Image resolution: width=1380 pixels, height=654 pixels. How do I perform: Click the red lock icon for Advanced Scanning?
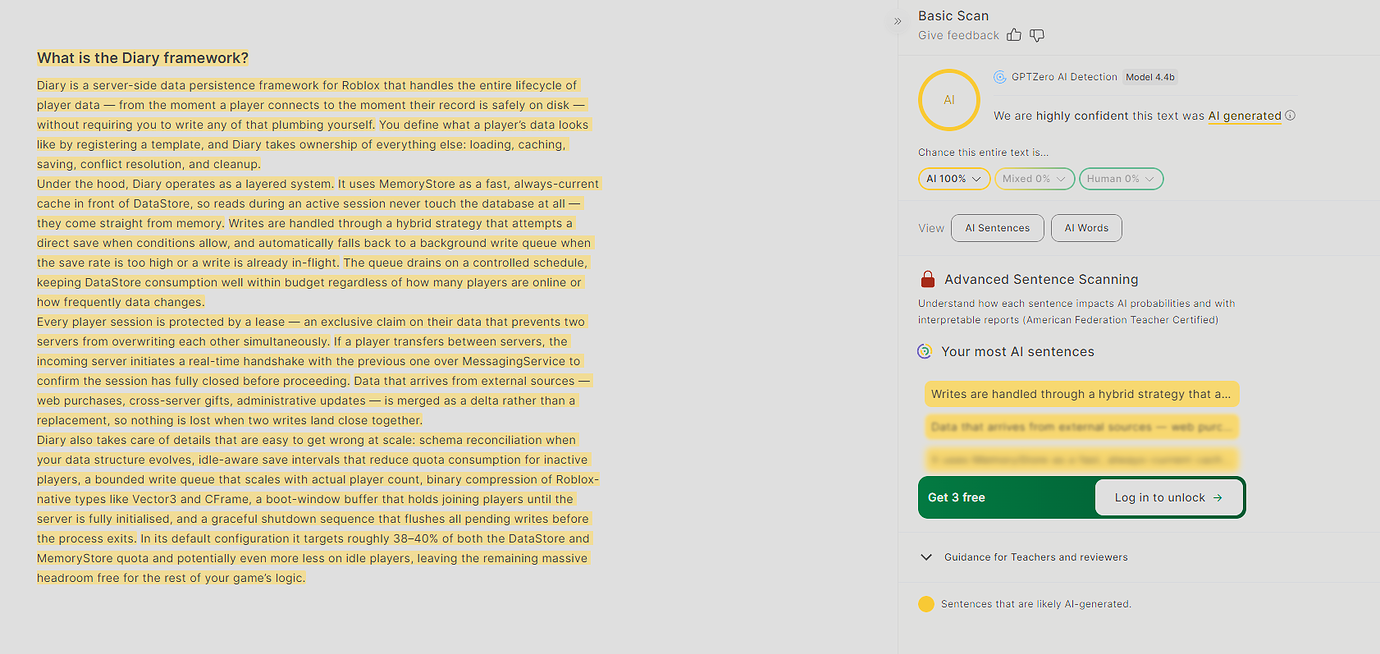tap(927, 279)
